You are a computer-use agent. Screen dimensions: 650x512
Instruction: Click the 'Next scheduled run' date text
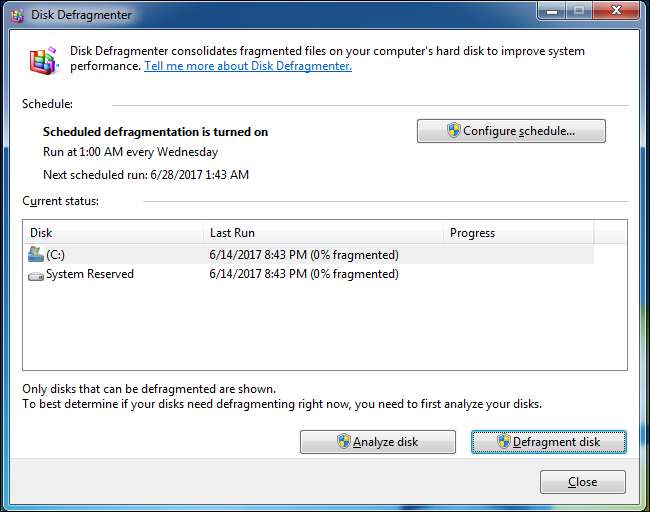coord(146,175)
